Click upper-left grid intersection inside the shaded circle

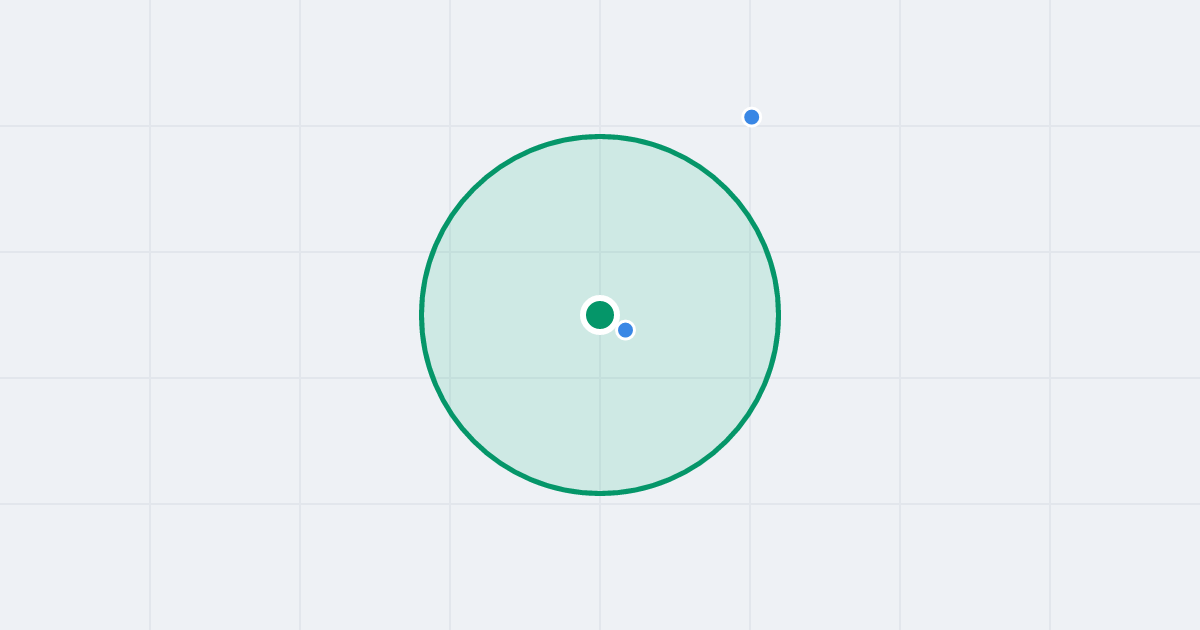pos(450,252)
